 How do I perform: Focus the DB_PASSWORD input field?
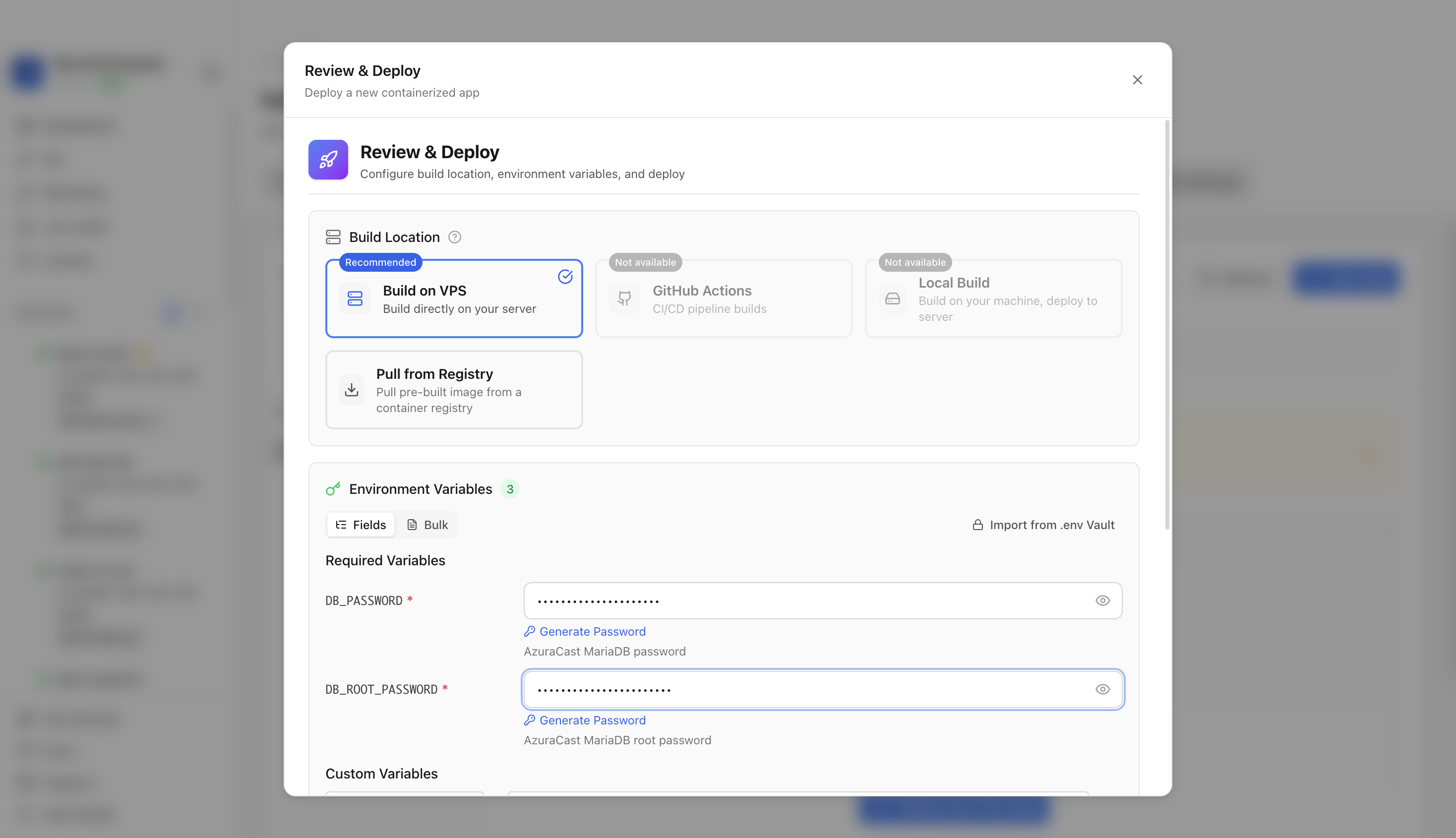click(823, 601)
